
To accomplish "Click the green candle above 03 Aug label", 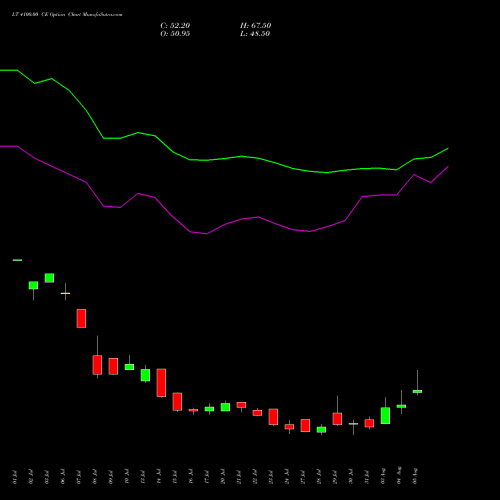I will click(x=385, y=415).
